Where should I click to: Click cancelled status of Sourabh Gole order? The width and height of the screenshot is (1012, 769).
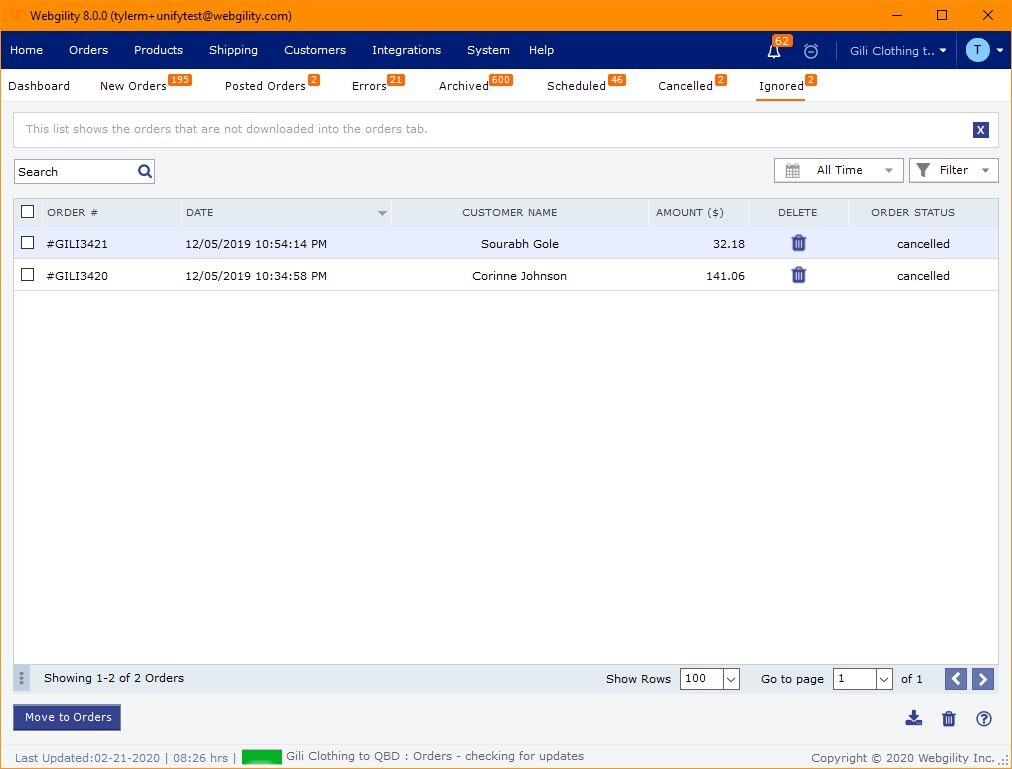point(923,244)
